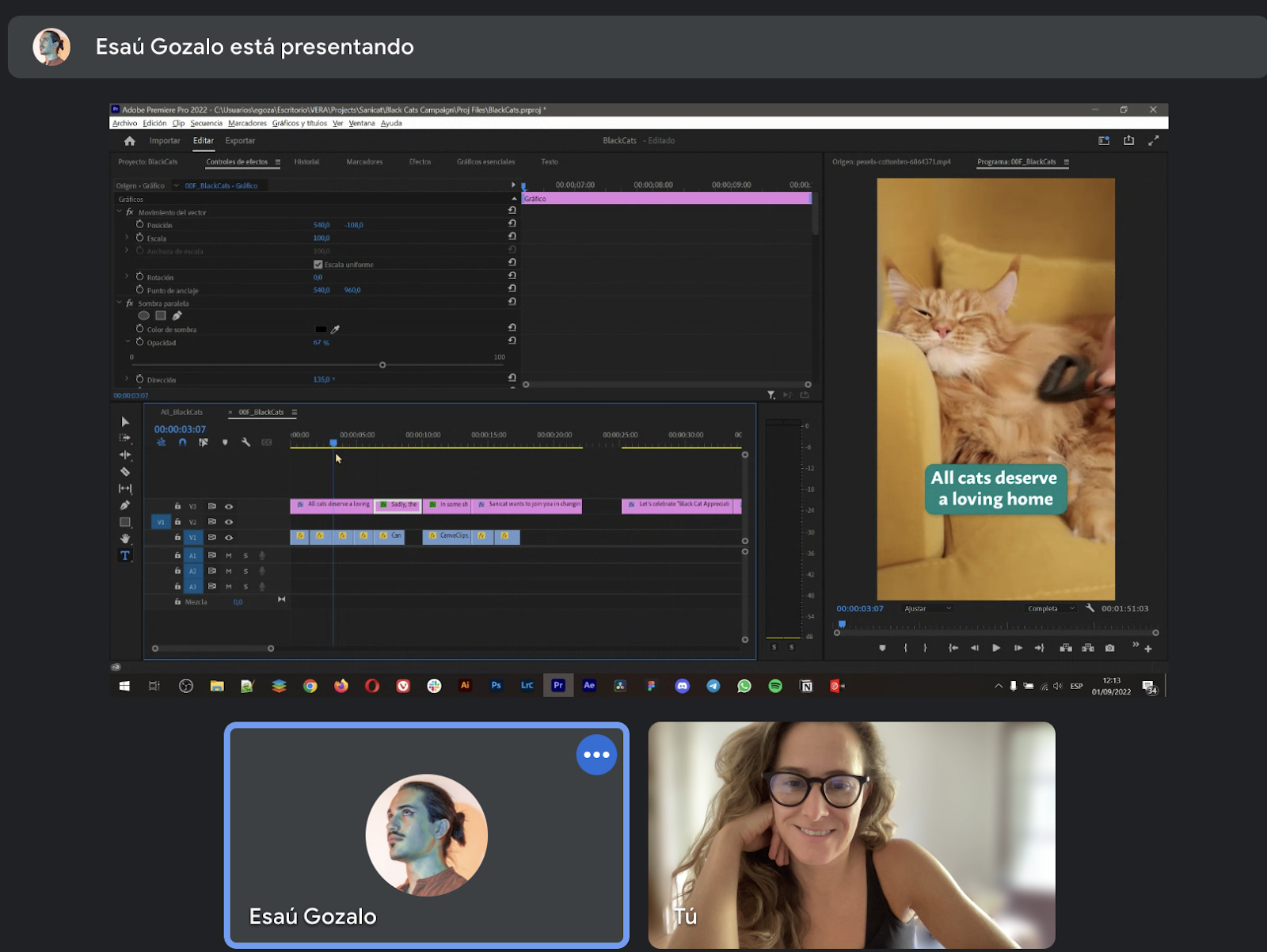Open the Origen Gráfico source dropdown

(x=176, y=185)
